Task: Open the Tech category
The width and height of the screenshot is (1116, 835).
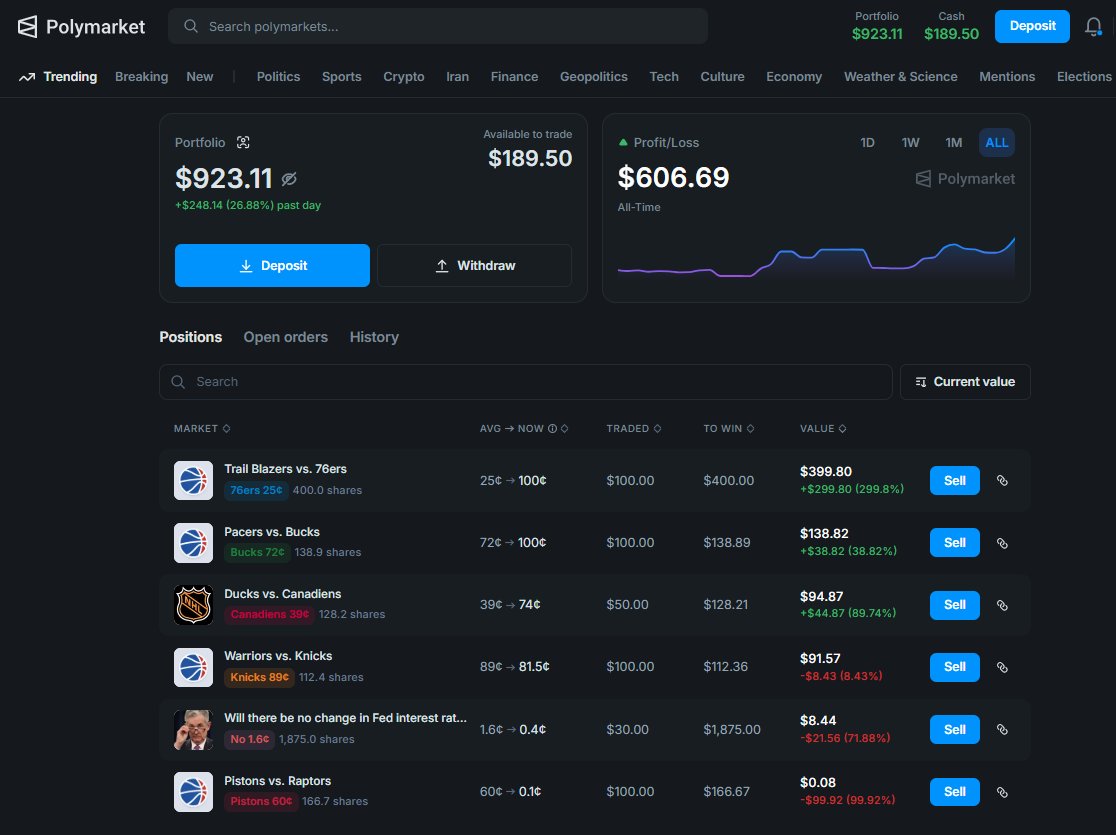Action: (x=664, y=77)
